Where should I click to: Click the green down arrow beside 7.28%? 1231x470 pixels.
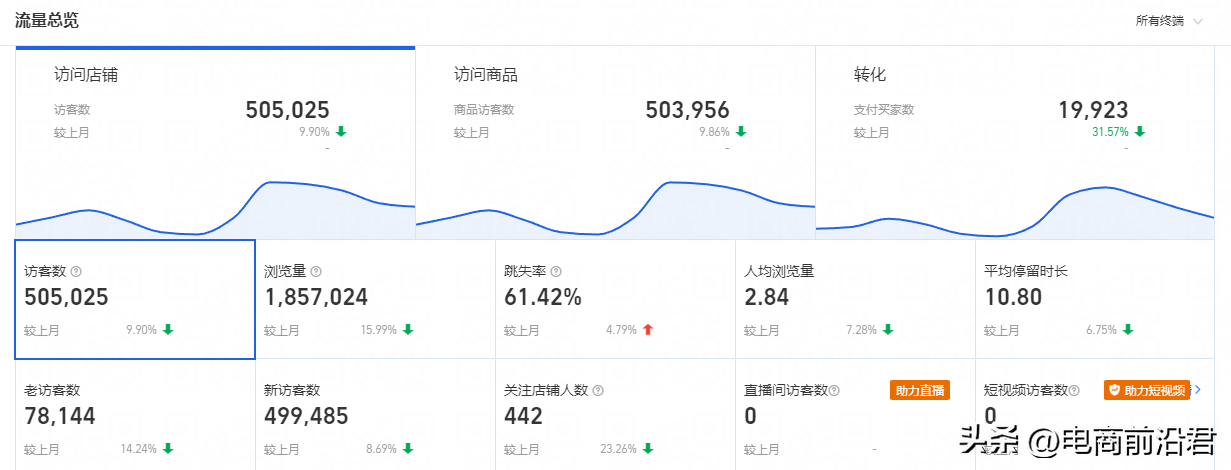point(888,329)
